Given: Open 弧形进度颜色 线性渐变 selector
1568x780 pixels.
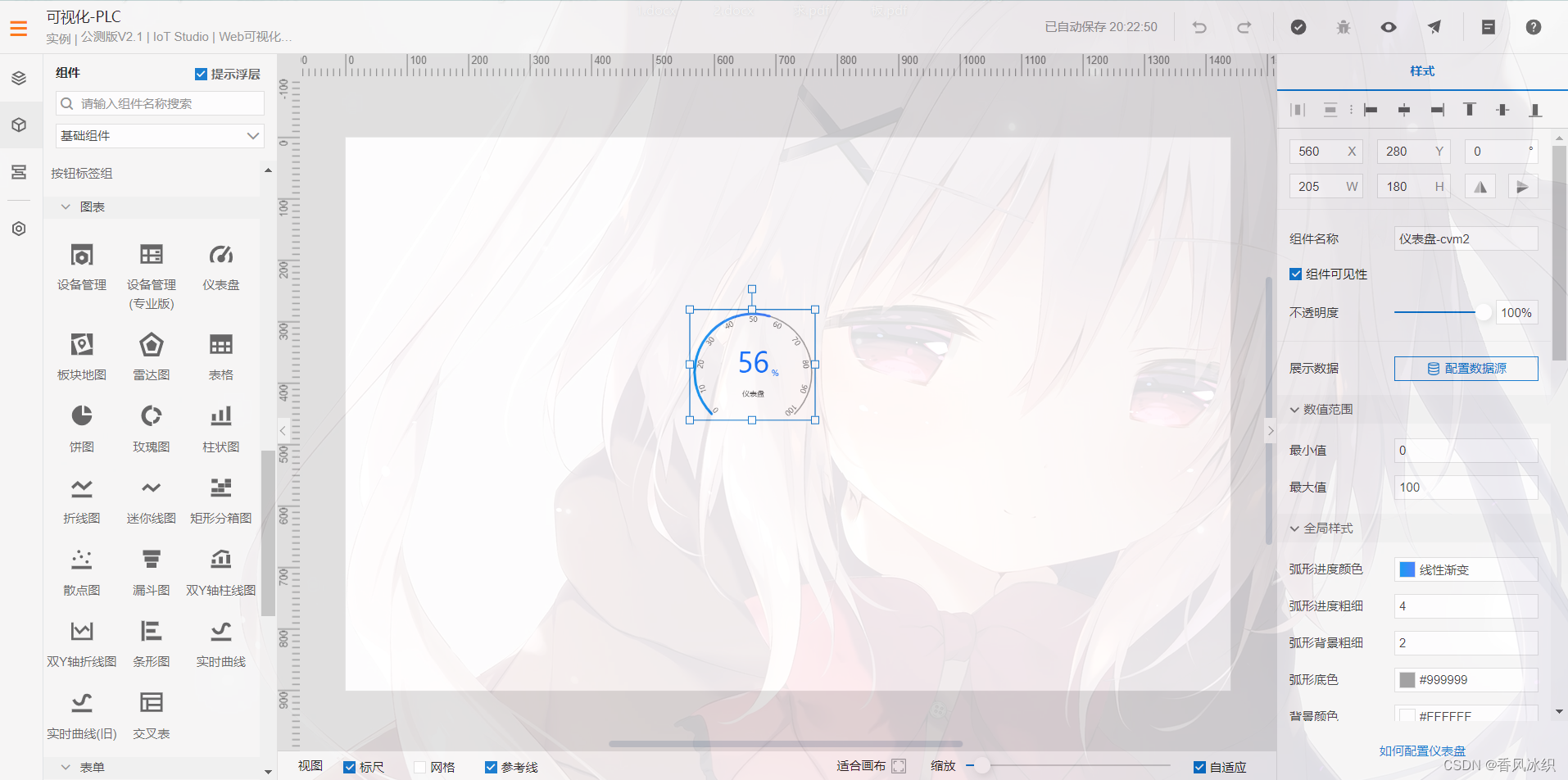Looking at the screenshot, I should click(1466, 569).
